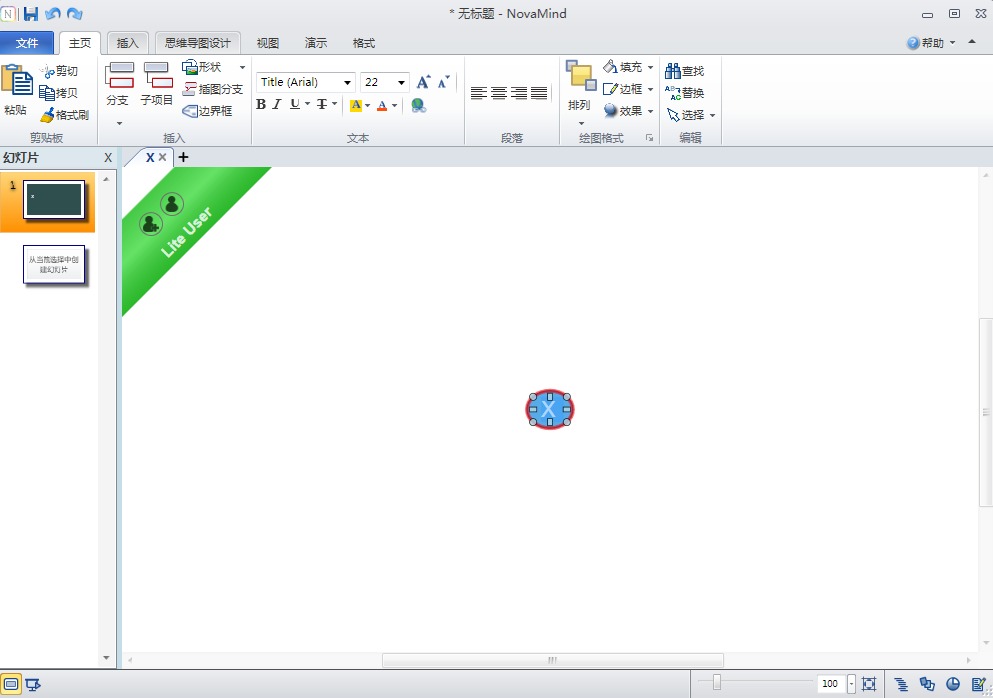Toggle bold text formatting

click(261, 105)
